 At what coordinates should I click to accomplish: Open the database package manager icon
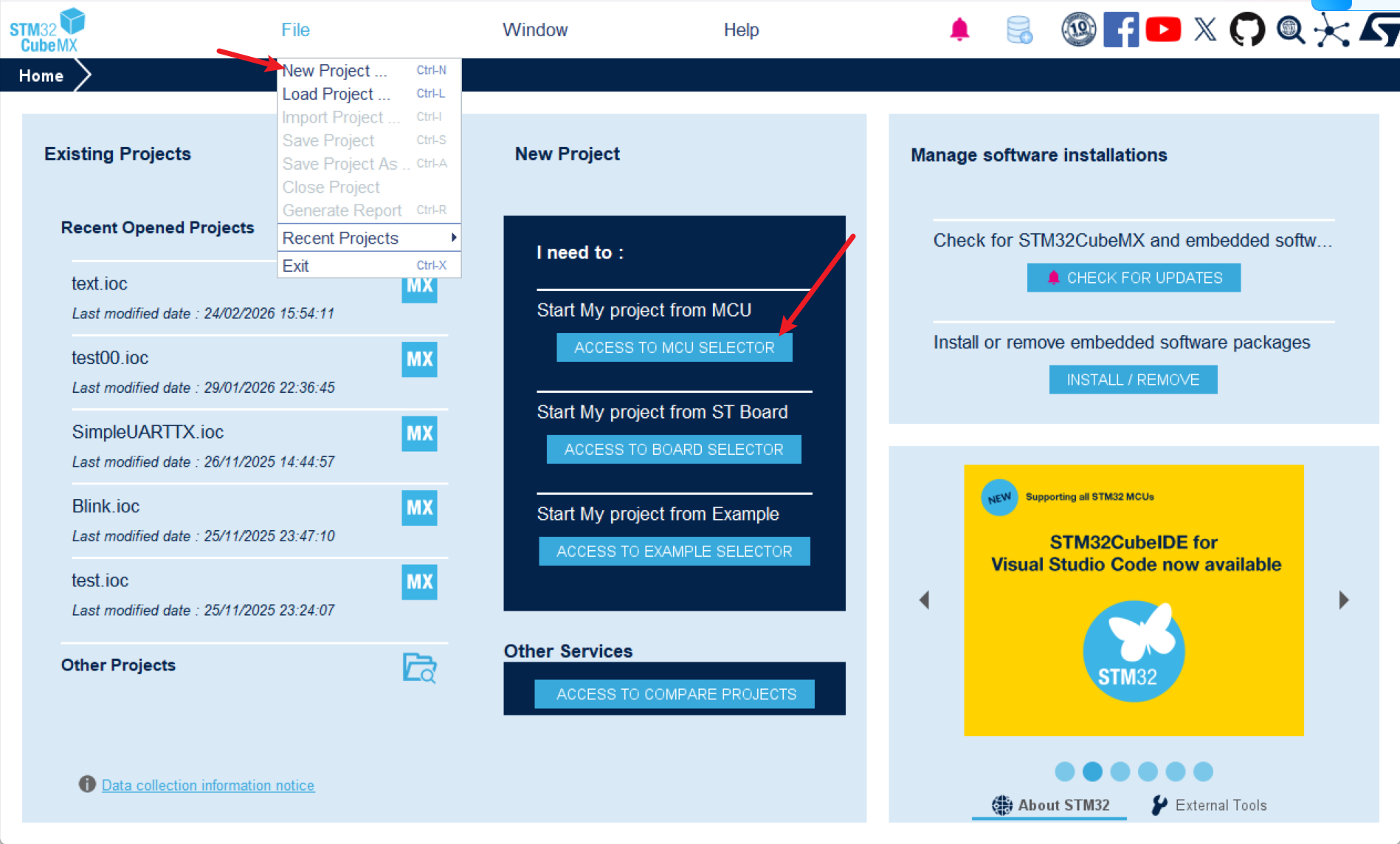pyautogui.click(x=1019, y=30)
